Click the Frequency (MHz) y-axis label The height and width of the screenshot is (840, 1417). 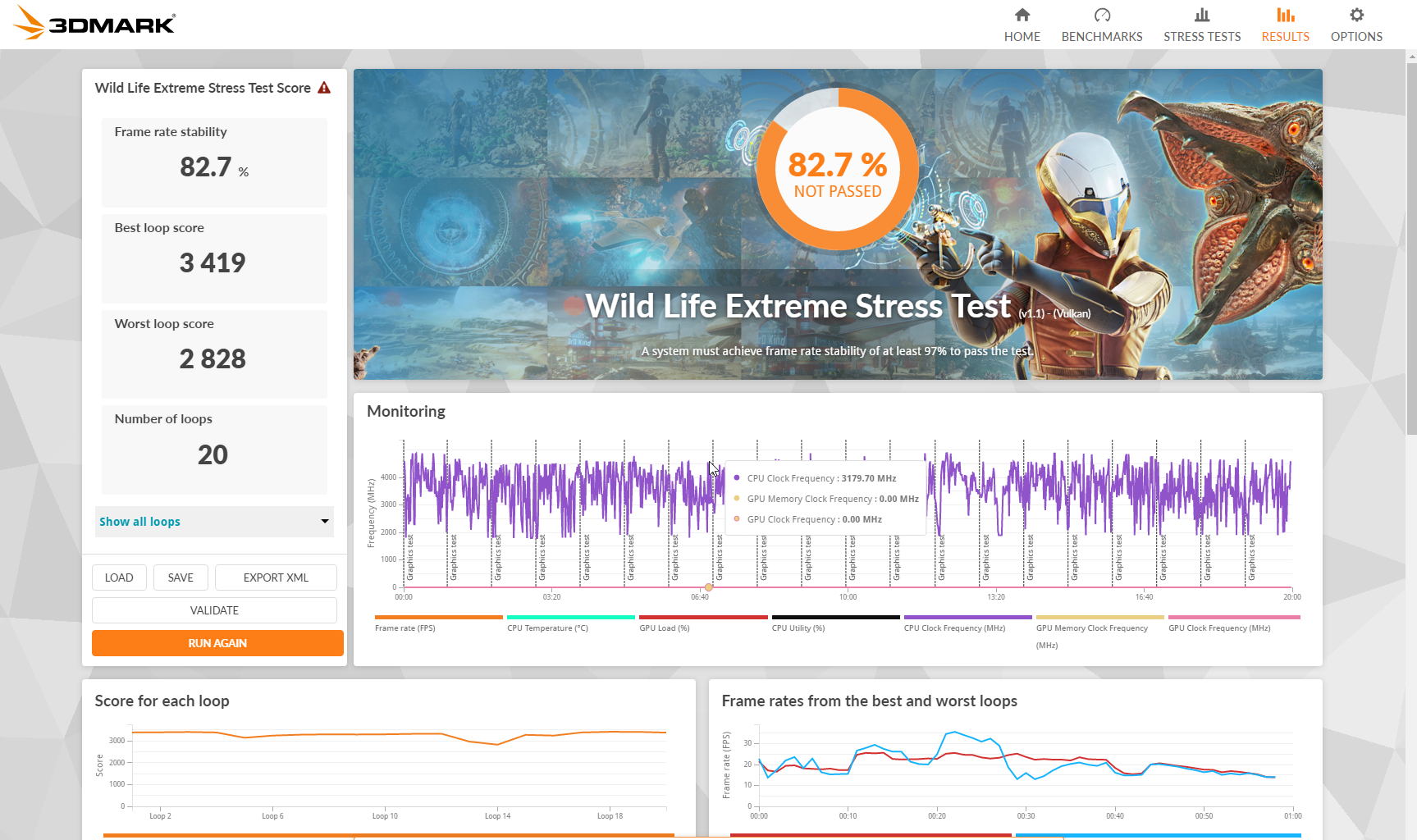click(371, 514)
